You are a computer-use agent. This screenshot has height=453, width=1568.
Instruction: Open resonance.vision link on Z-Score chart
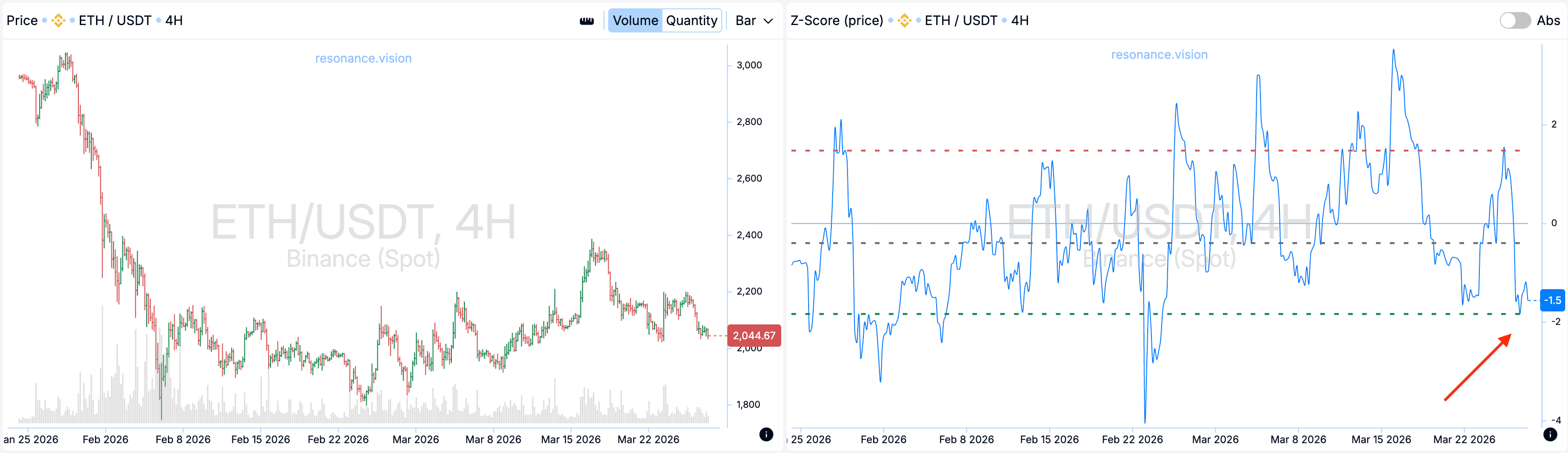coord(1159,55)
